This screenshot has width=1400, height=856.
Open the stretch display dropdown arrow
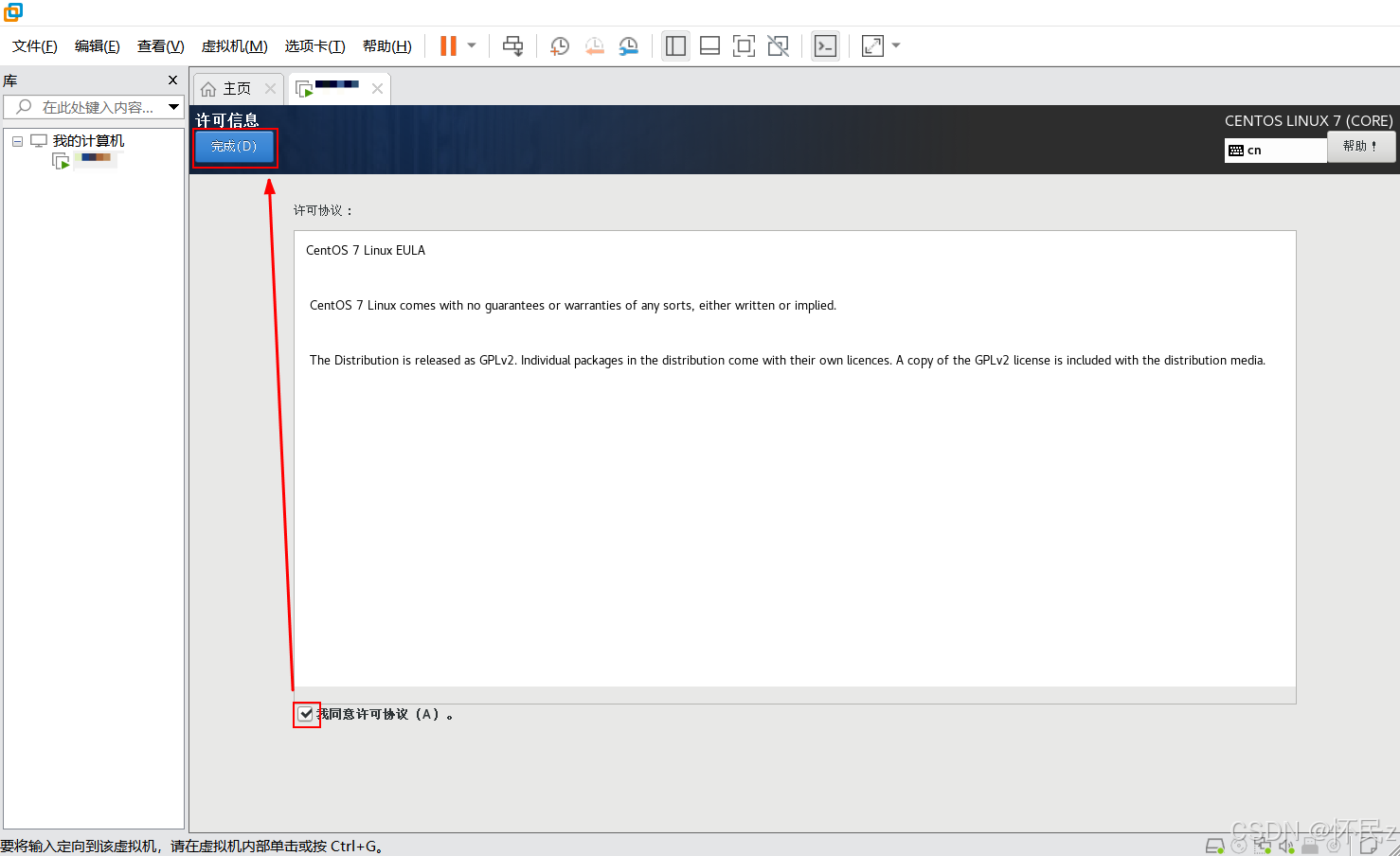896,45
